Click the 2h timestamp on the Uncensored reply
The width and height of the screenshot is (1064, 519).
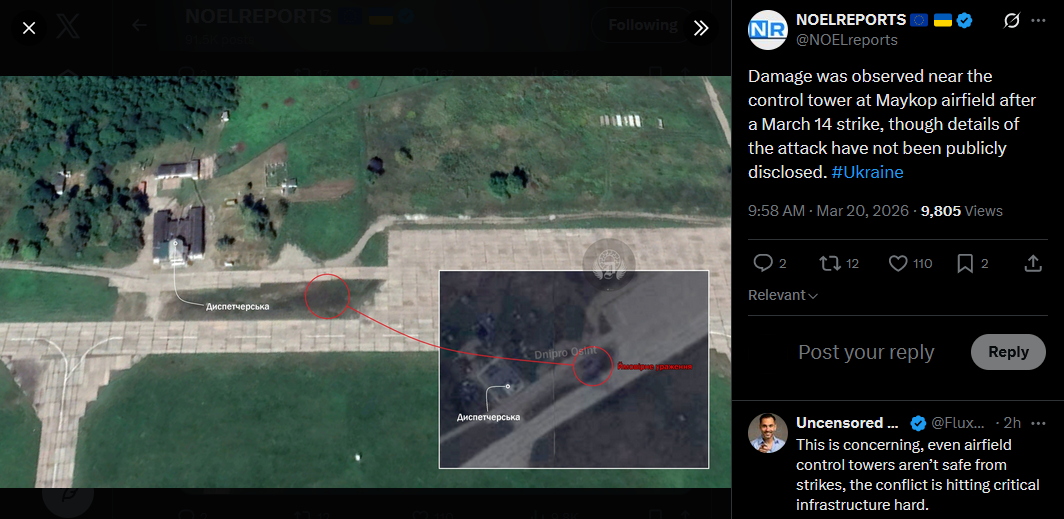1012,423
